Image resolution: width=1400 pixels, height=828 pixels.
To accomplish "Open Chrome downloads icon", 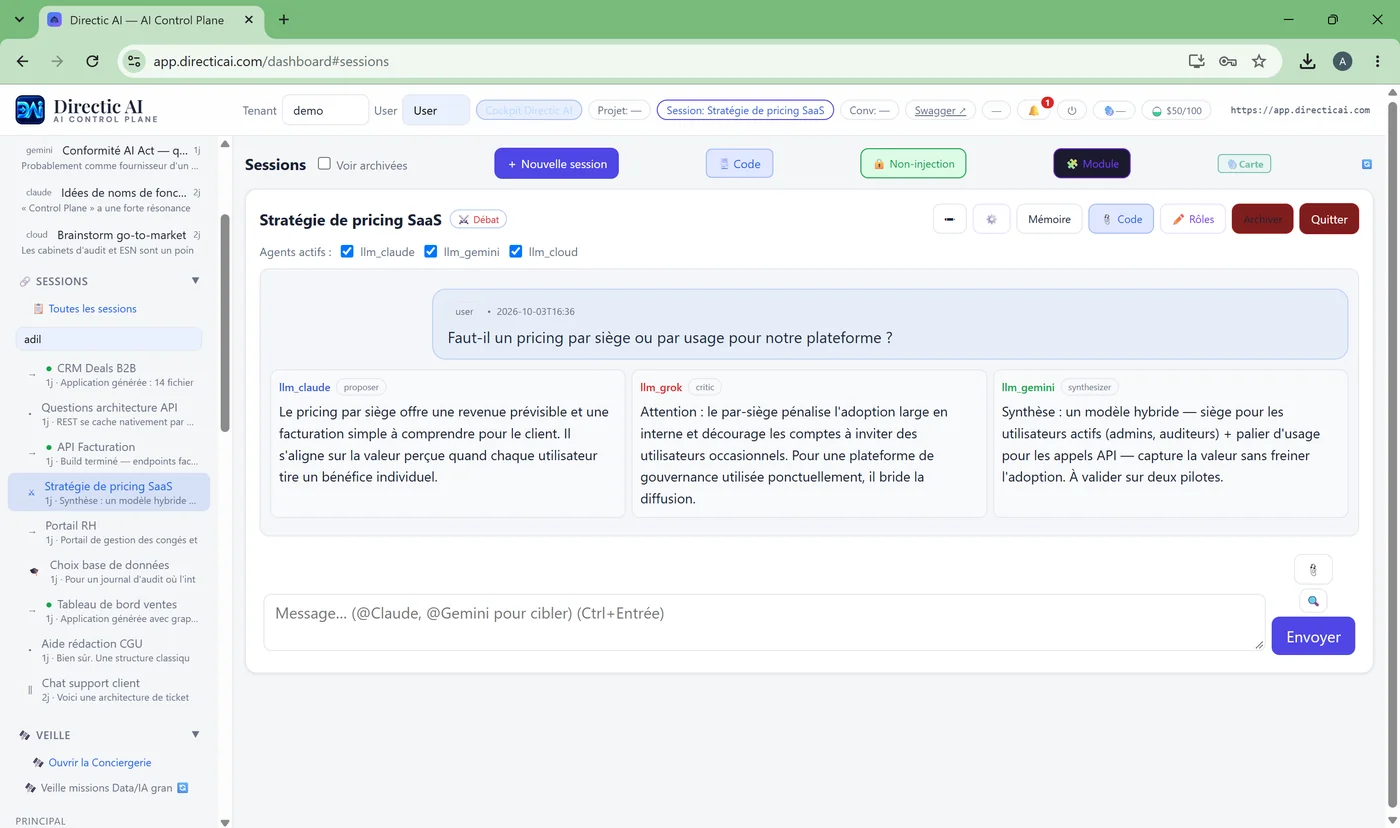I will pos(1307,61).
